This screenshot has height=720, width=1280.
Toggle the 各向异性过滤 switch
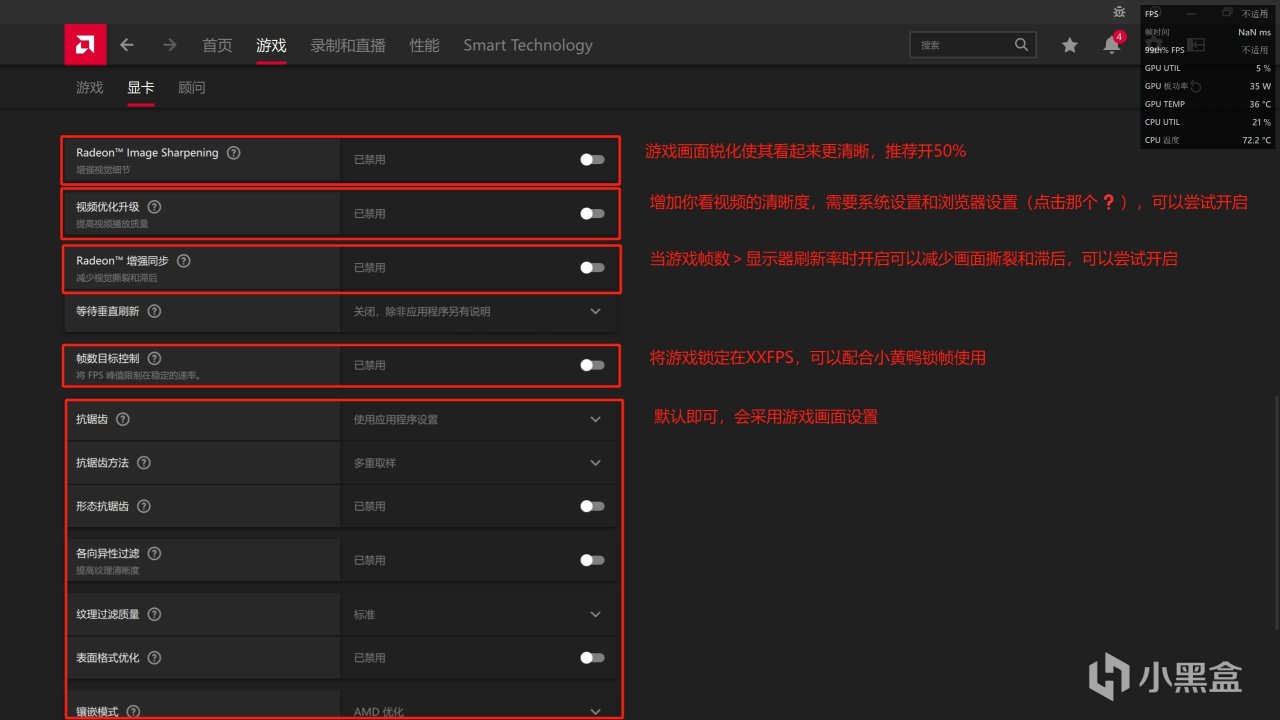pos(592,560)
